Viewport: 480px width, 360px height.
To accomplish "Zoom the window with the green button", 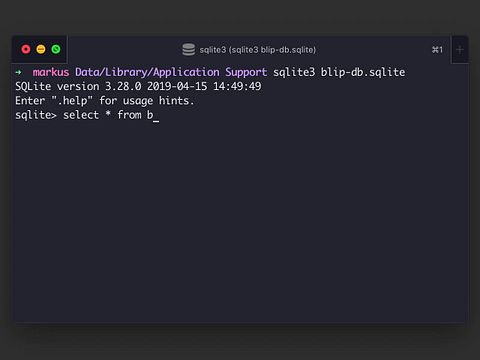I will click(56, 49).
